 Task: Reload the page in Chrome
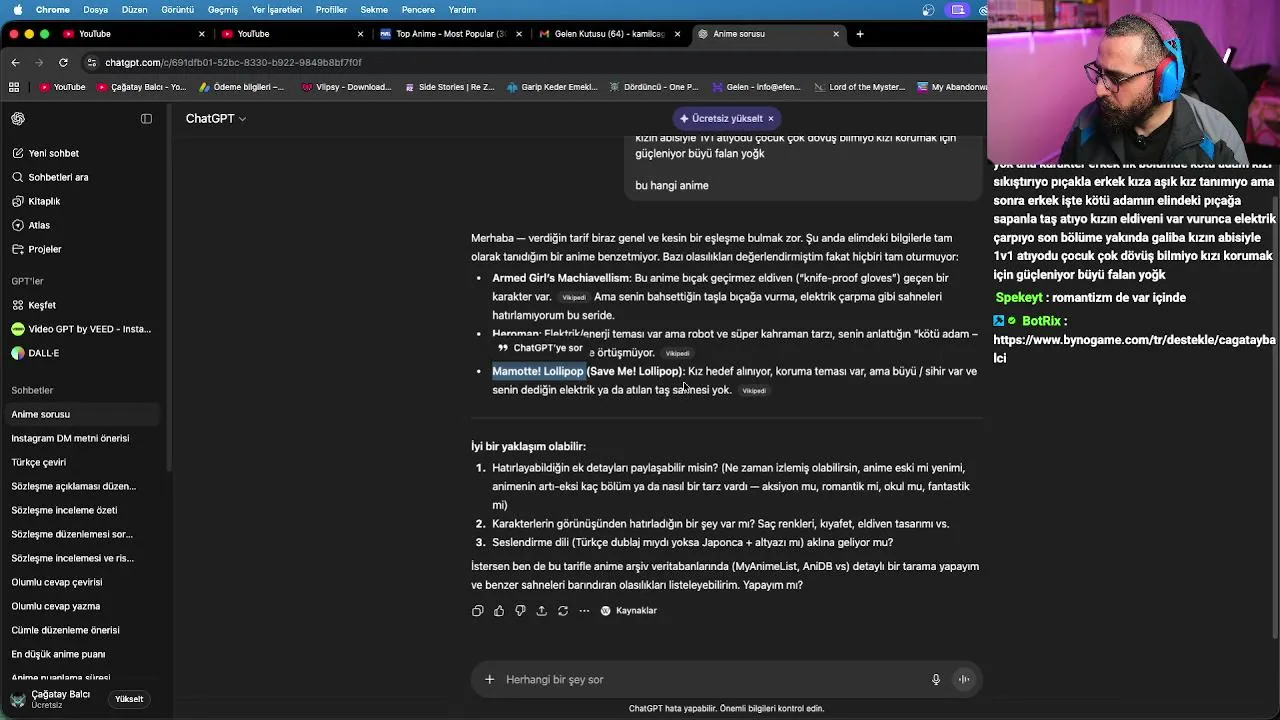click(65, 62)
